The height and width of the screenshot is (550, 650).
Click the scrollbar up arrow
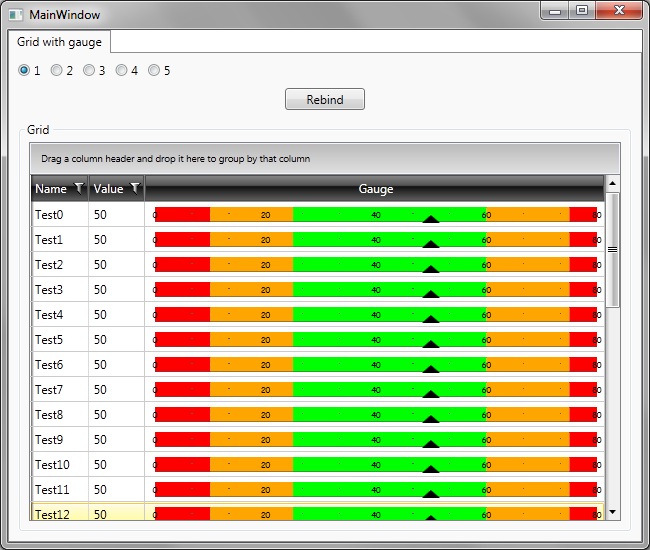(612, 183)
